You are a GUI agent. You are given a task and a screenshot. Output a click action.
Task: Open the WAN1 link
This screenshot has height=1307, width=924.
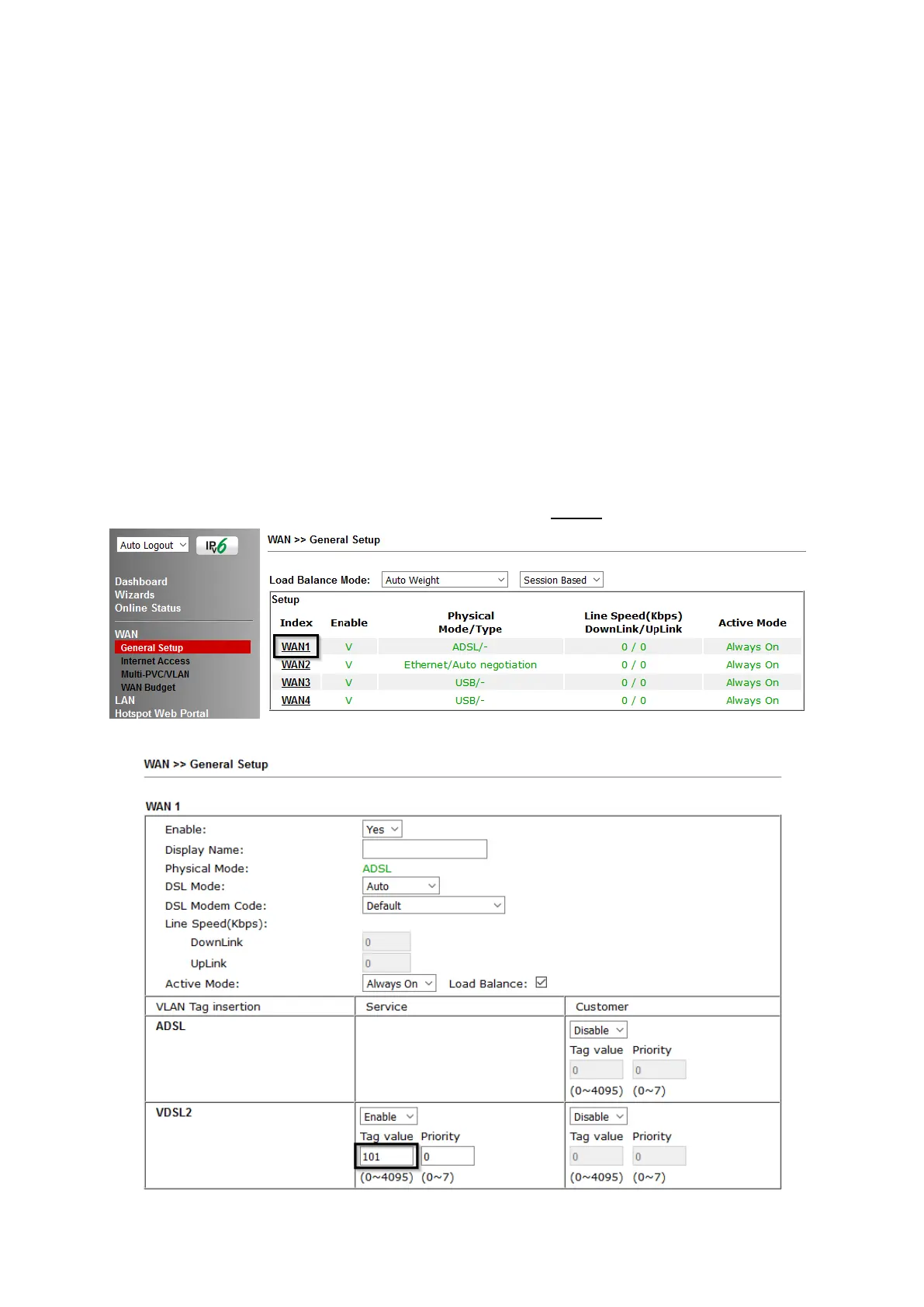296,647
